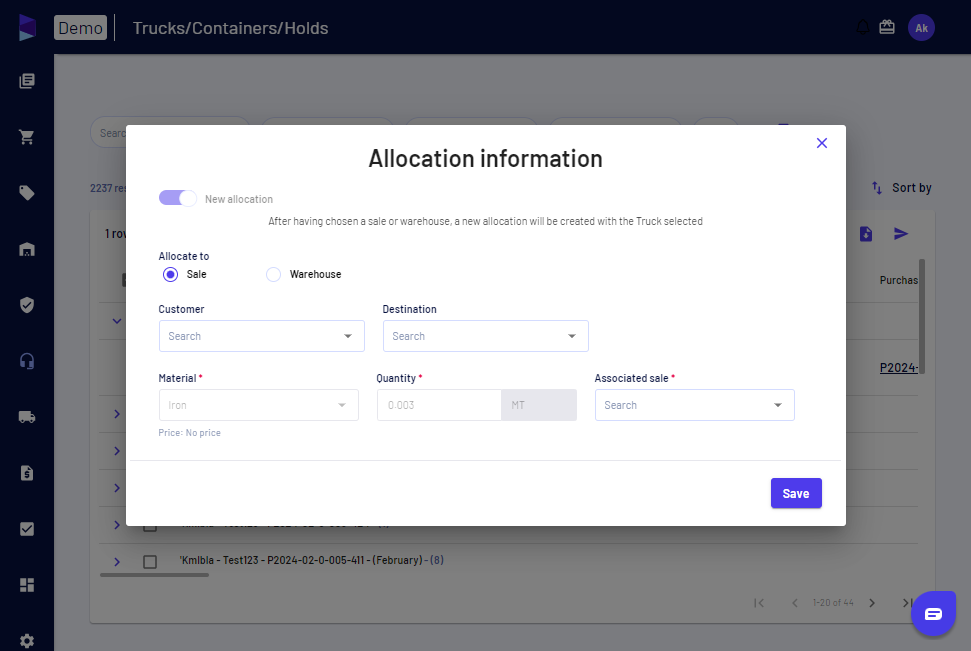Screen dimensions: 971x651
Task: Open the shopping cart sidebar icon
Action: pyautogui.click(x=27, y=137)
